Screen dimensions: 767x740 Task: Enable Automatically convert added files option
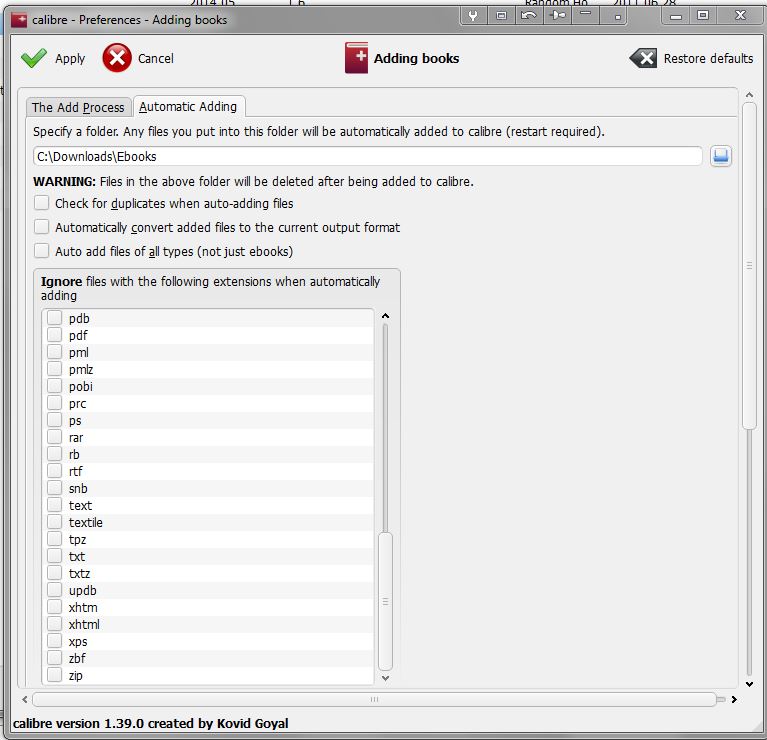[x=42, y=227]
